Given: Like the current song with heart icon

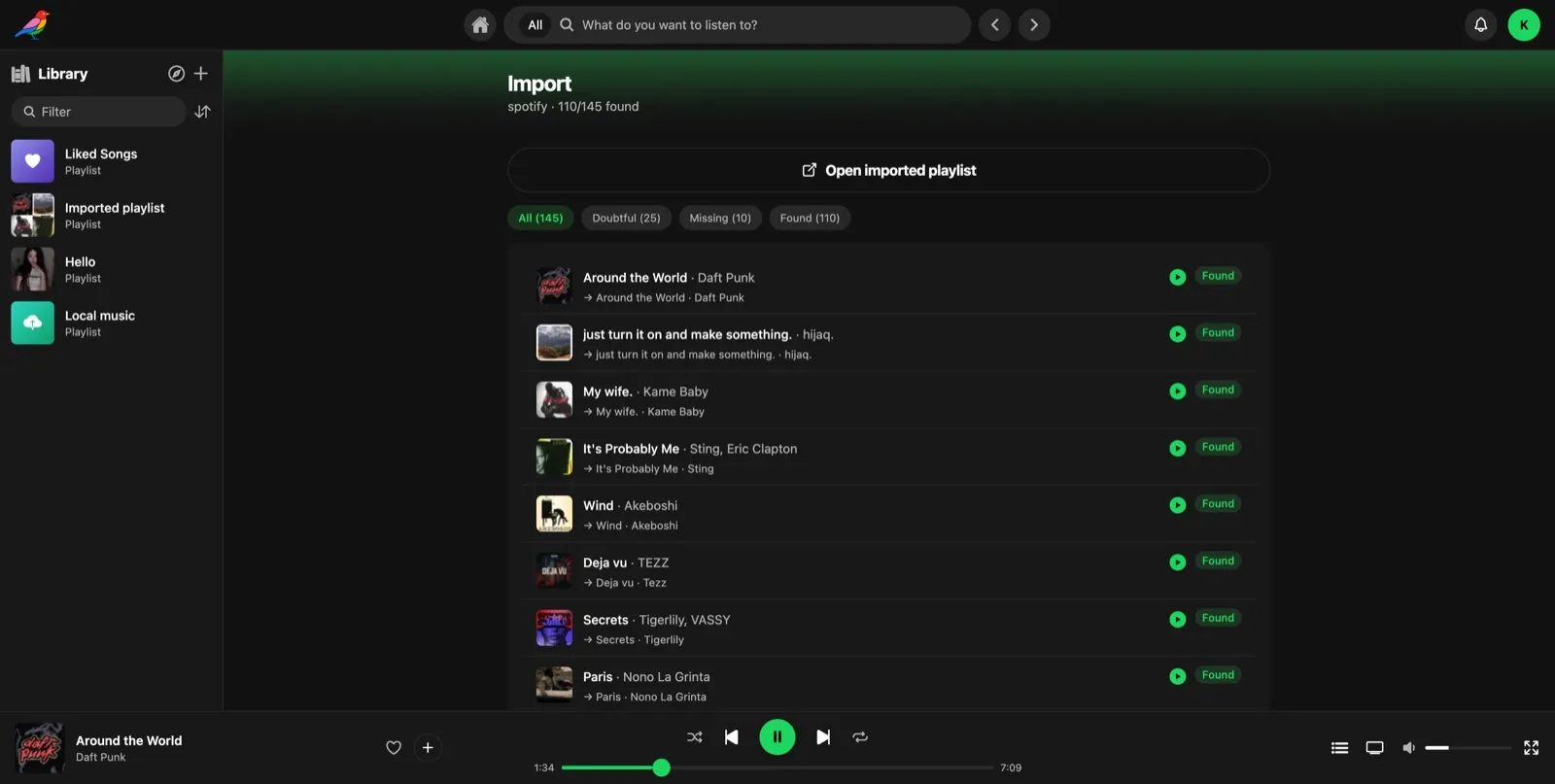Looking at the screenshot, I should [x=394, y=747].
